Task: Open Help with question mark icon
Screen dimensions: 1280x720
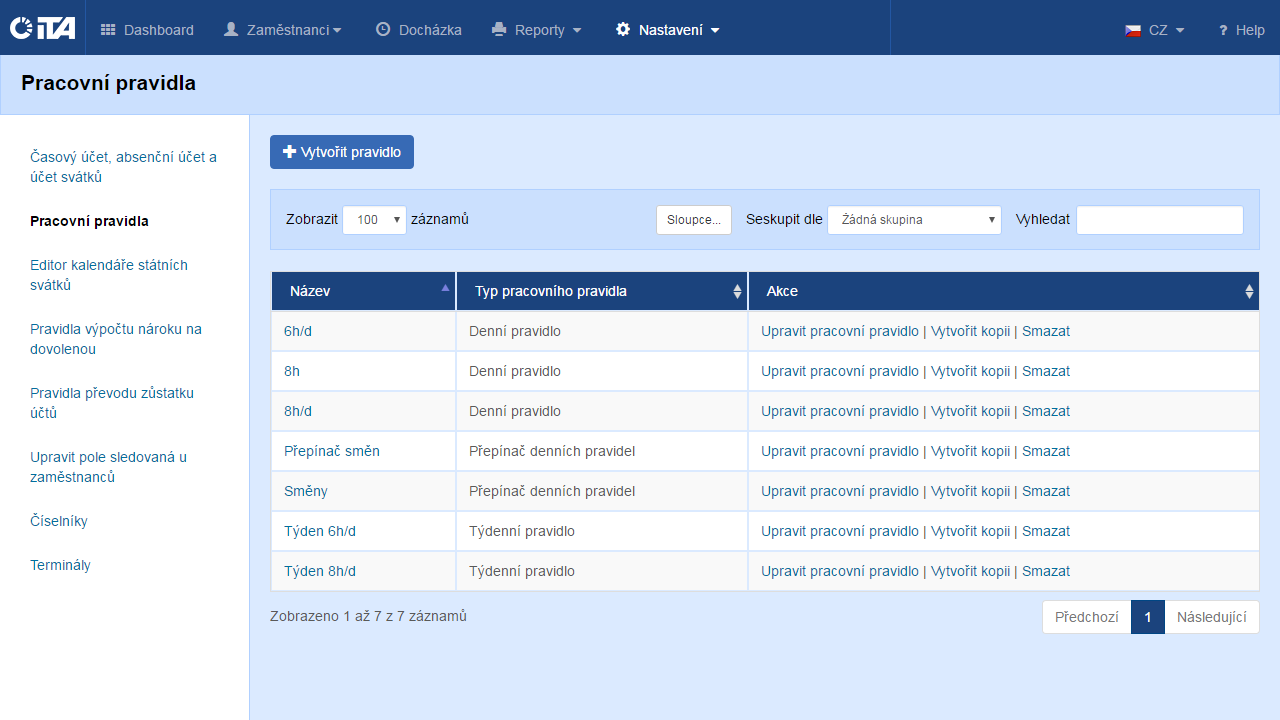Action: (x=1241, y=30)
